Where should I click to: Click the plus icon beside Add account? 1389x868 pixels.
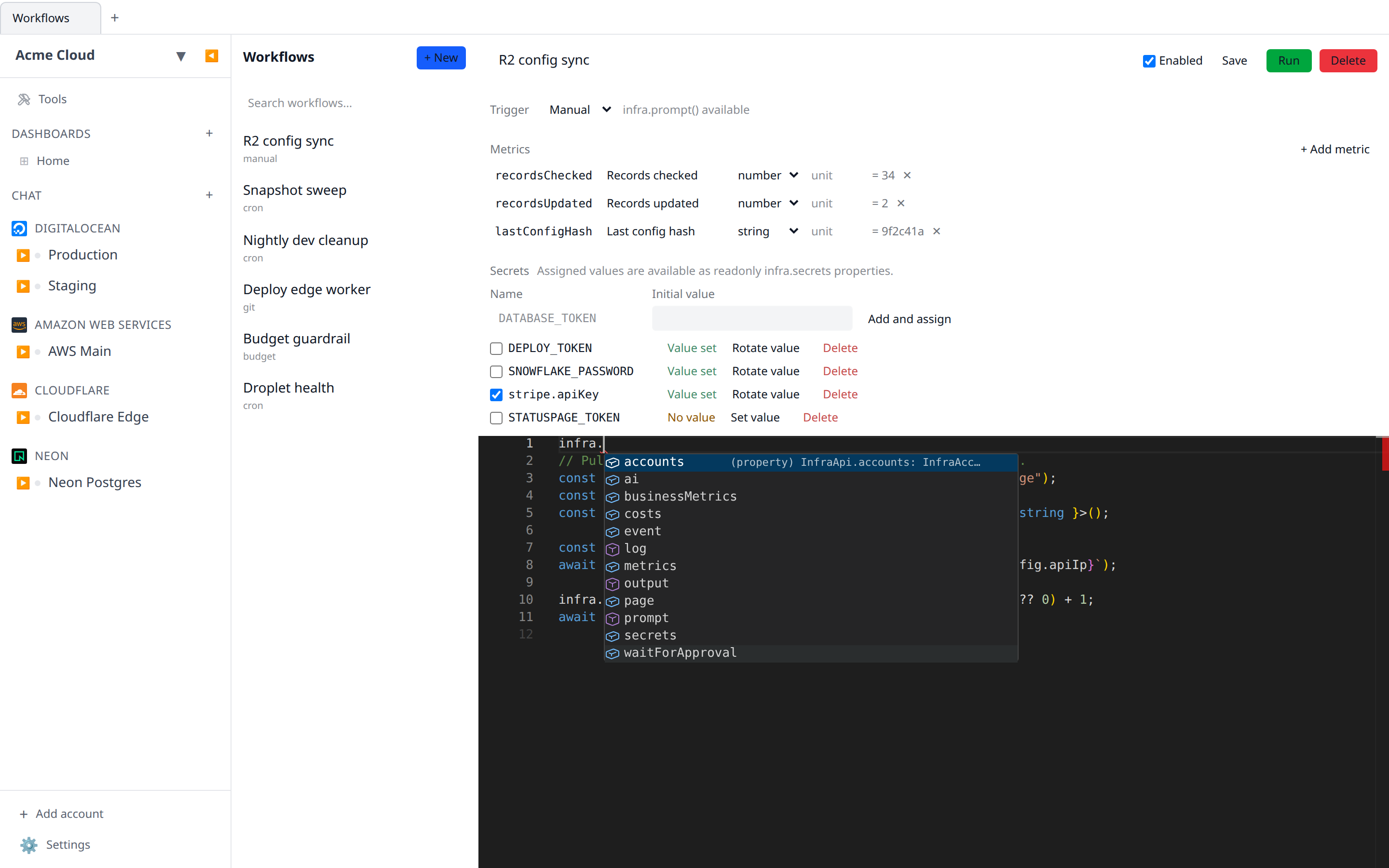coord(24,814)
